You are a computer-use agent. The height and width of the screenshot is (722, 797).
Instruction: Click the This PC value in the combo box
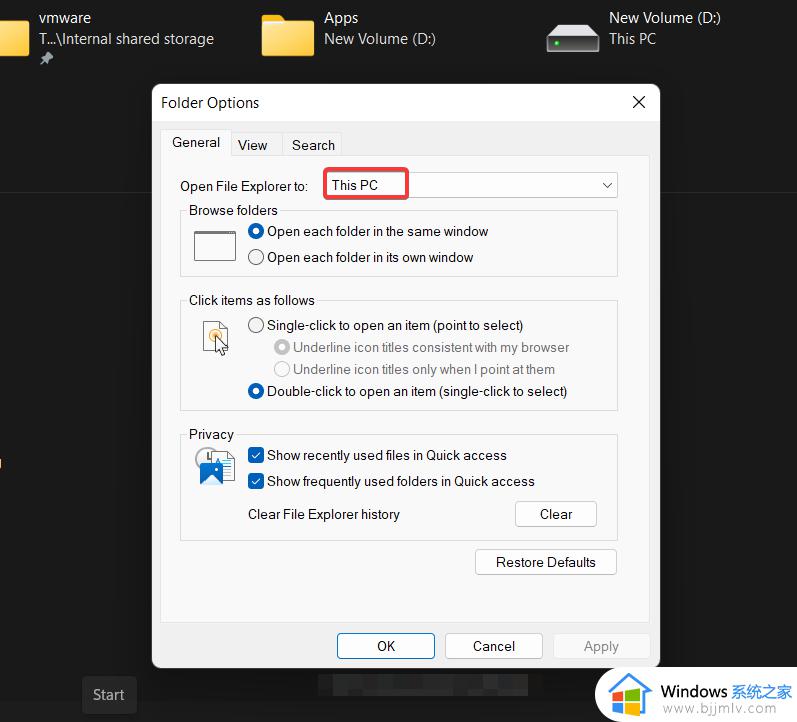[x=355, y=185]
